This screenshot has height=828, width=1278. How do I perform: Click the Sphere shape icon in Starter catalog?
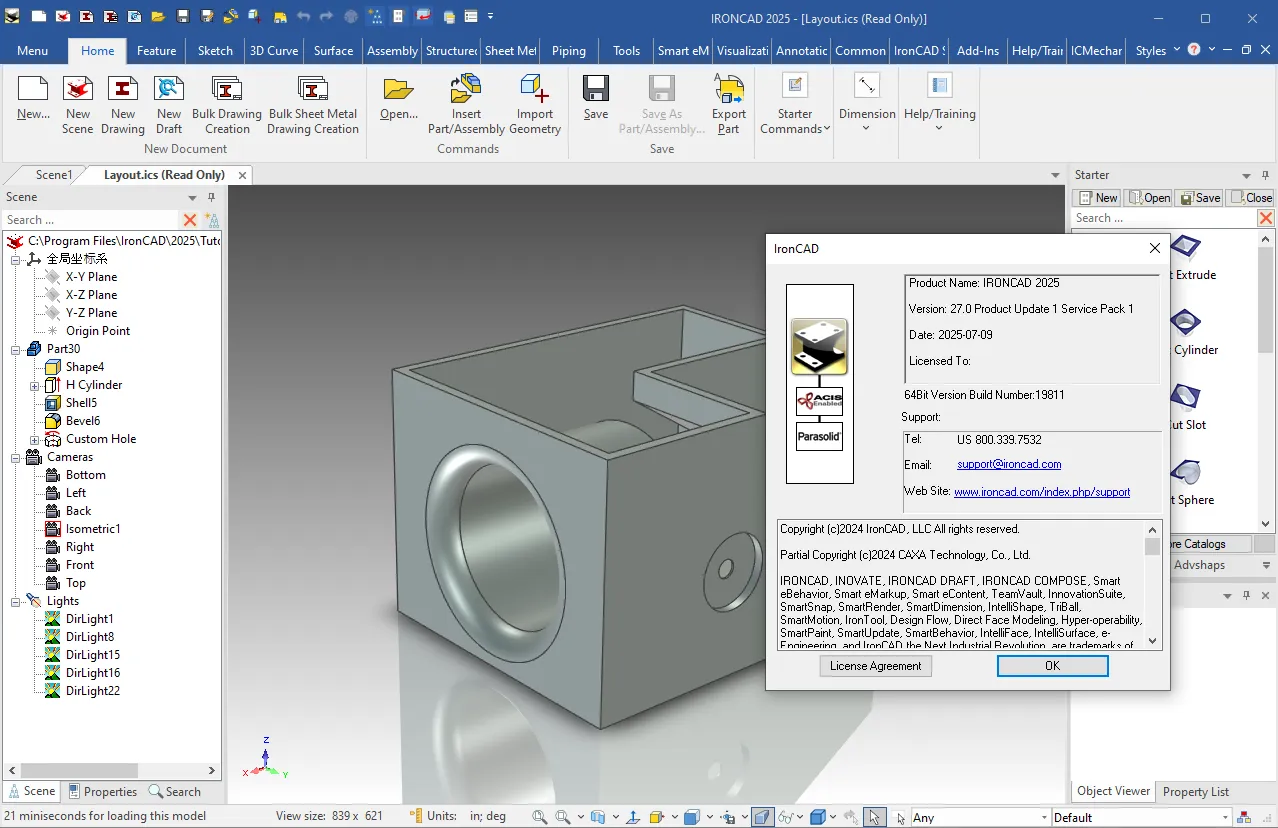pyautogui.click(x=1185, y=472)
